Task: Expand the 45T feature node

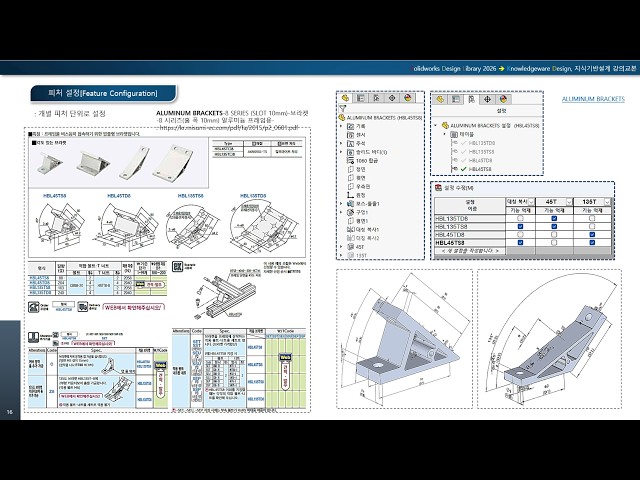Action: pos(342,247)
